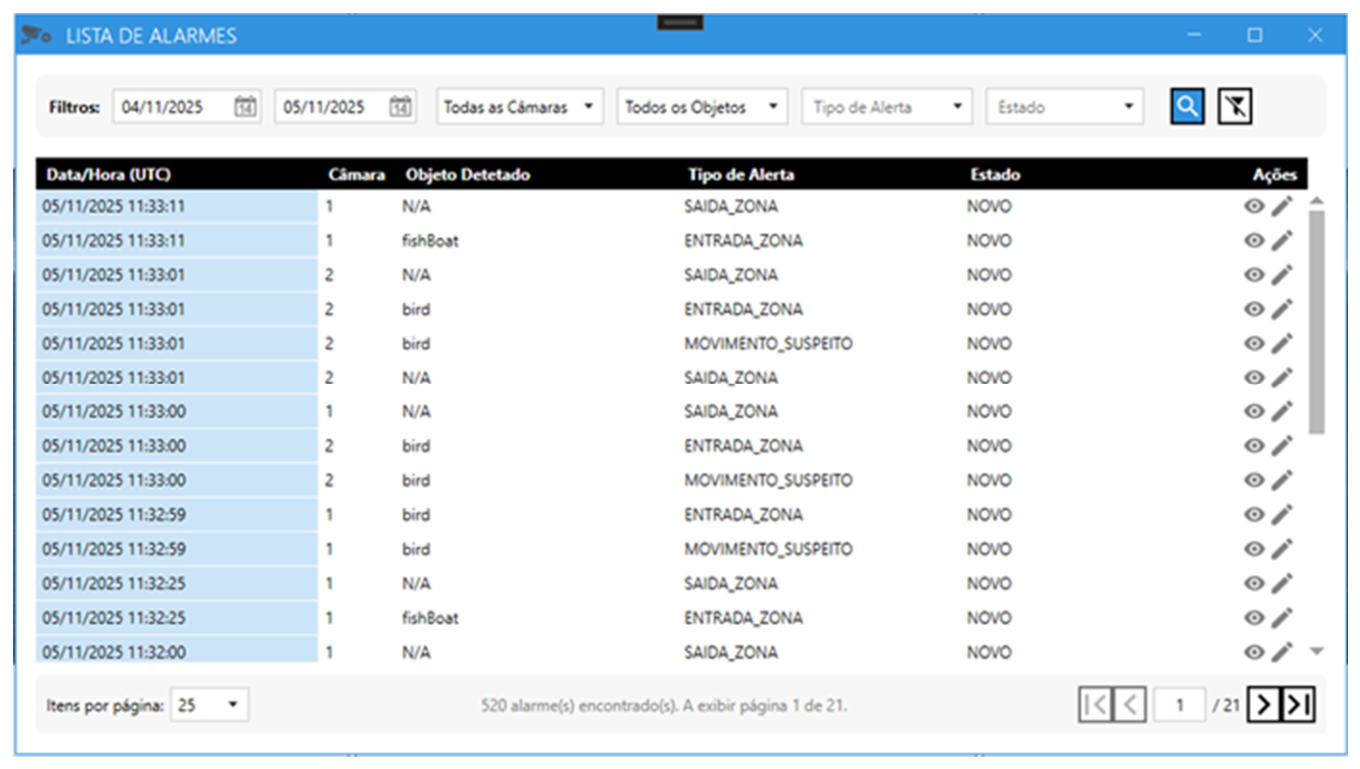Click the scrollbar up arrow of alarm list

1316,201
